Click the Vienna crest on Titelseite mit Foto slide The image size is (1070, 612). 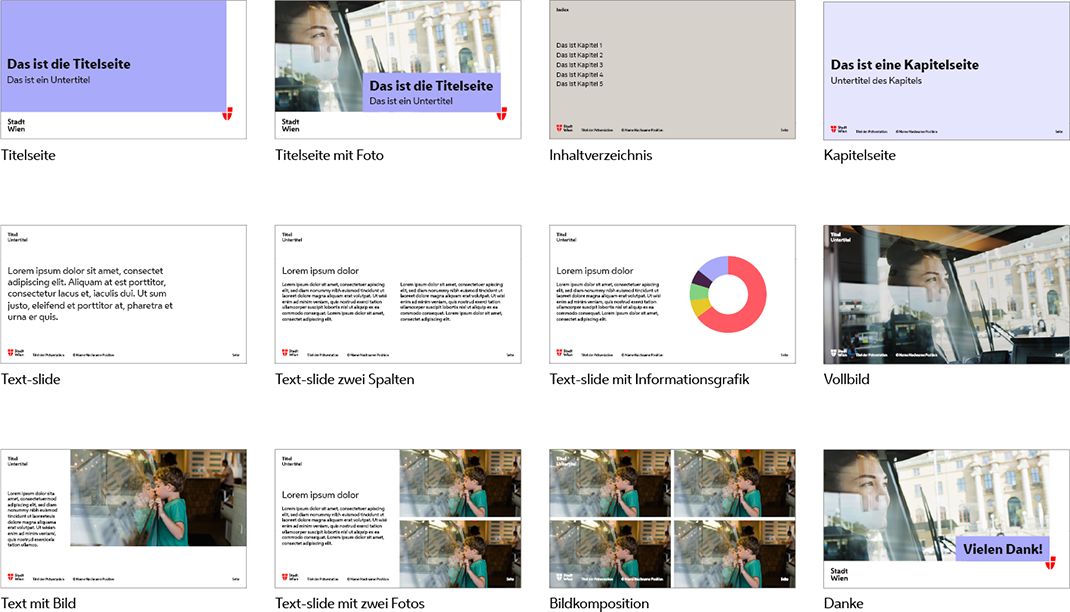[x=502, y=114]
